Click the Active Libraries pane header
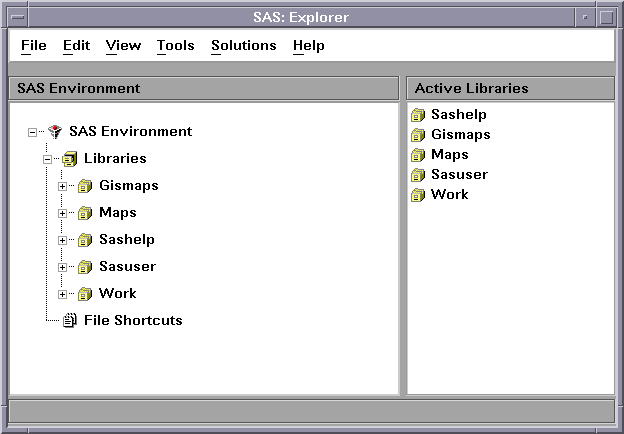The image size is (624, 434). click(x=510, y=88)
